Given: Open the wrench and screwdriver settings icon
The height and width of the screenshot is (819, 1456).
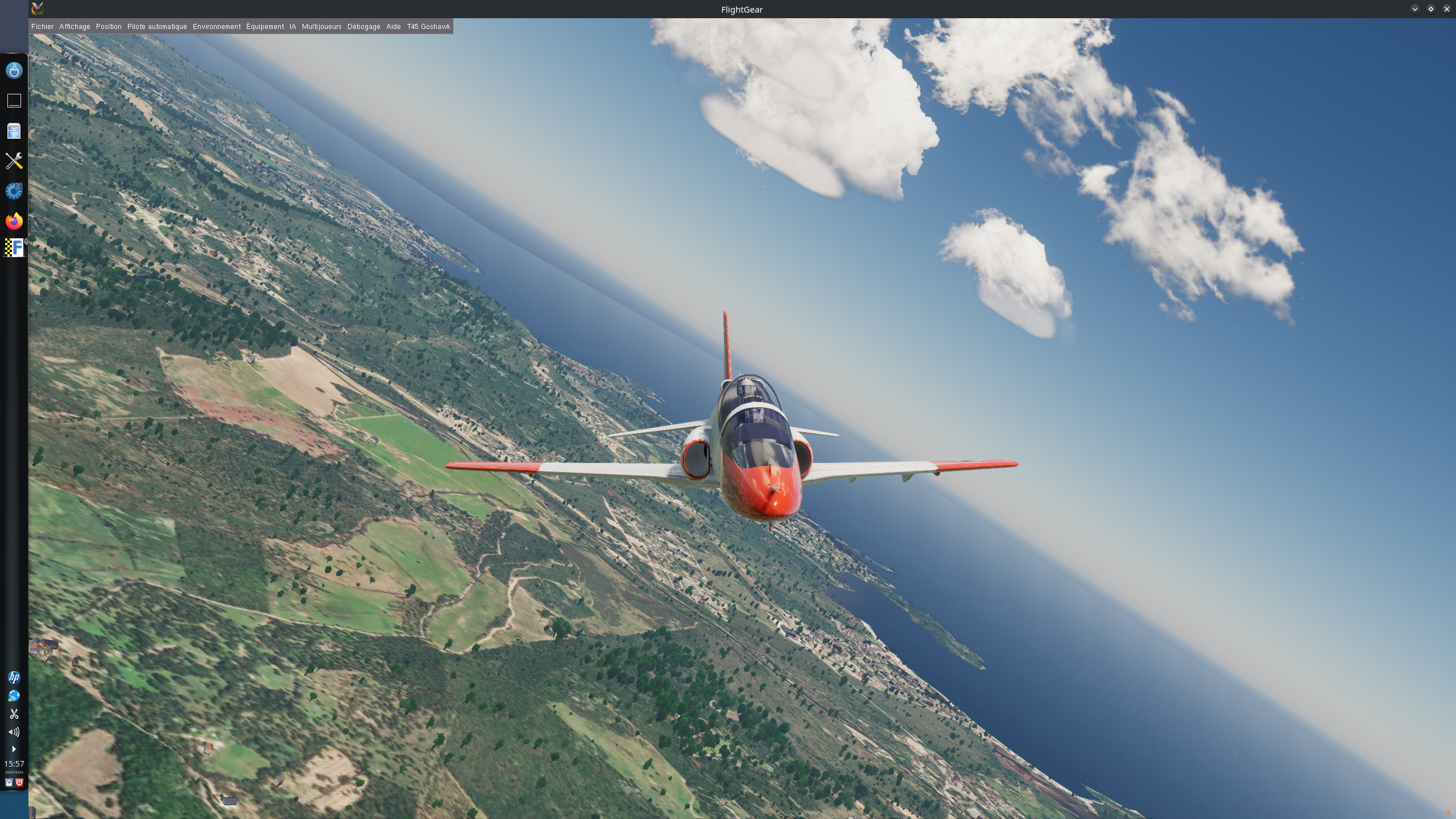Looking at the screenshot, I should pos(14,161).
